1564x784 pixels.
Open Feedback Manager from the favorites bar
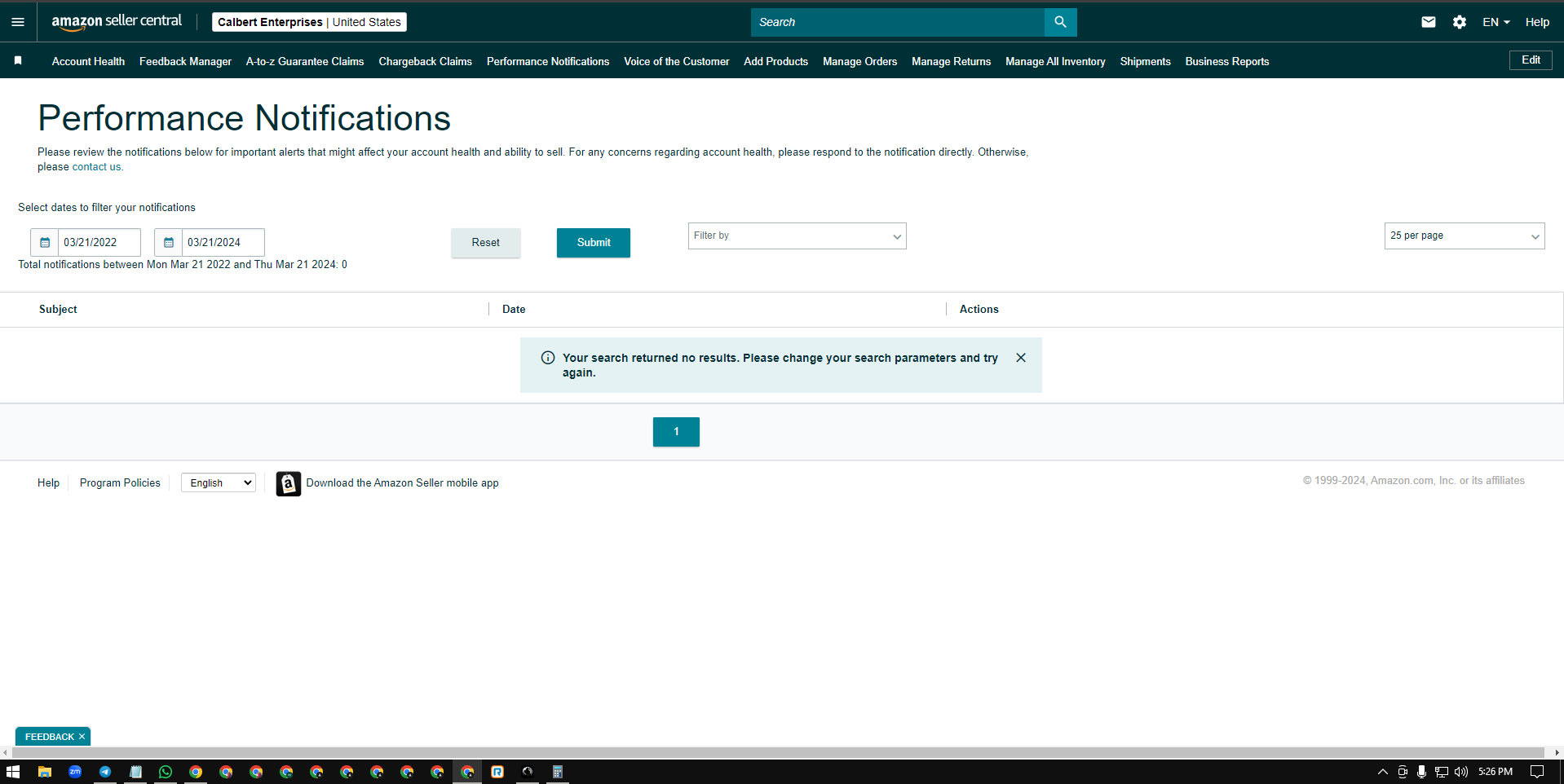point(185,61)
